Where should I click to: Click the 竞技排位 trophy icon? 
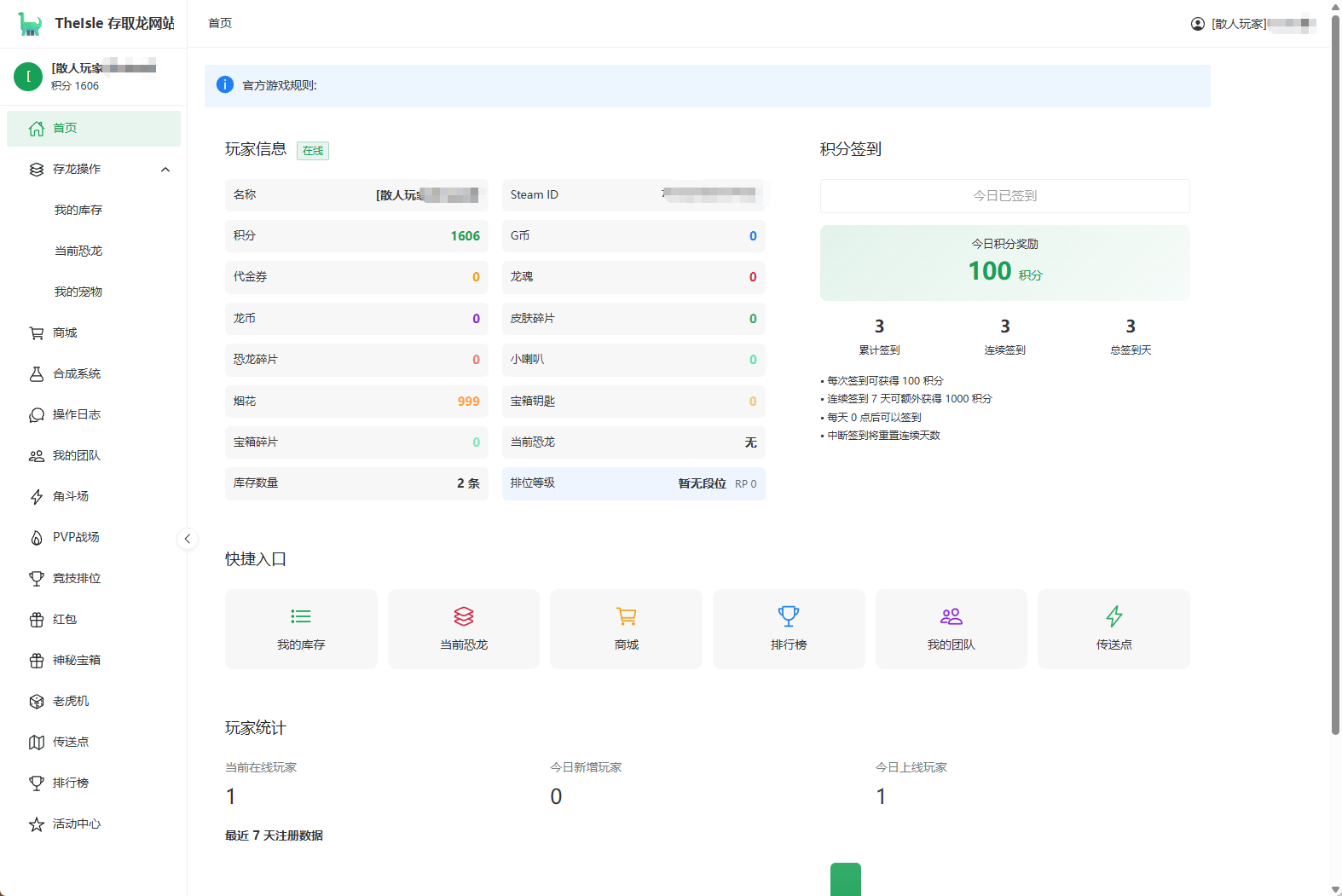click(37, 579)
